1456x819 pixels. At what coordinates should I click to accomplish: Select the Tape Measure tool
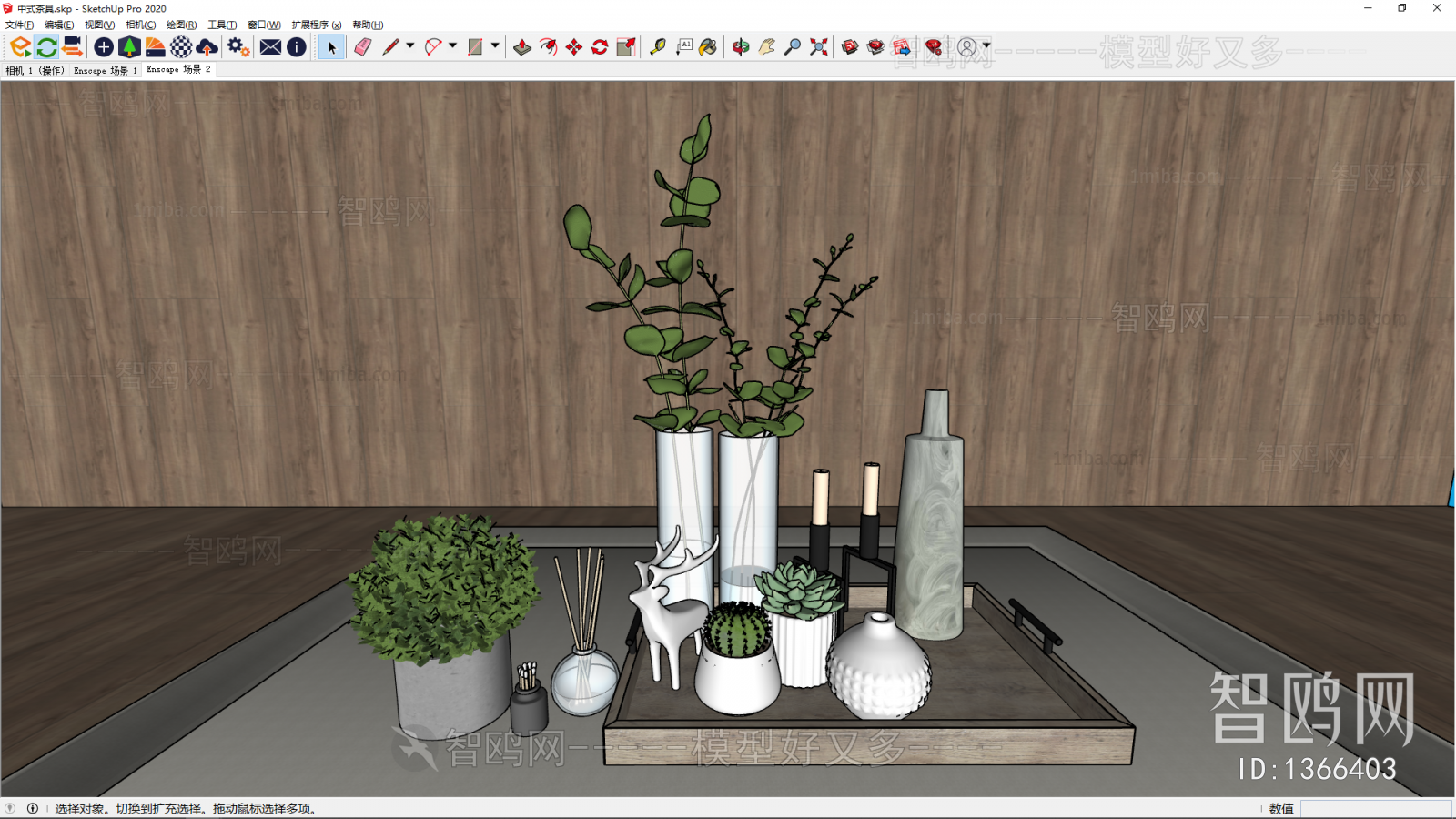[x=658, y=47]
